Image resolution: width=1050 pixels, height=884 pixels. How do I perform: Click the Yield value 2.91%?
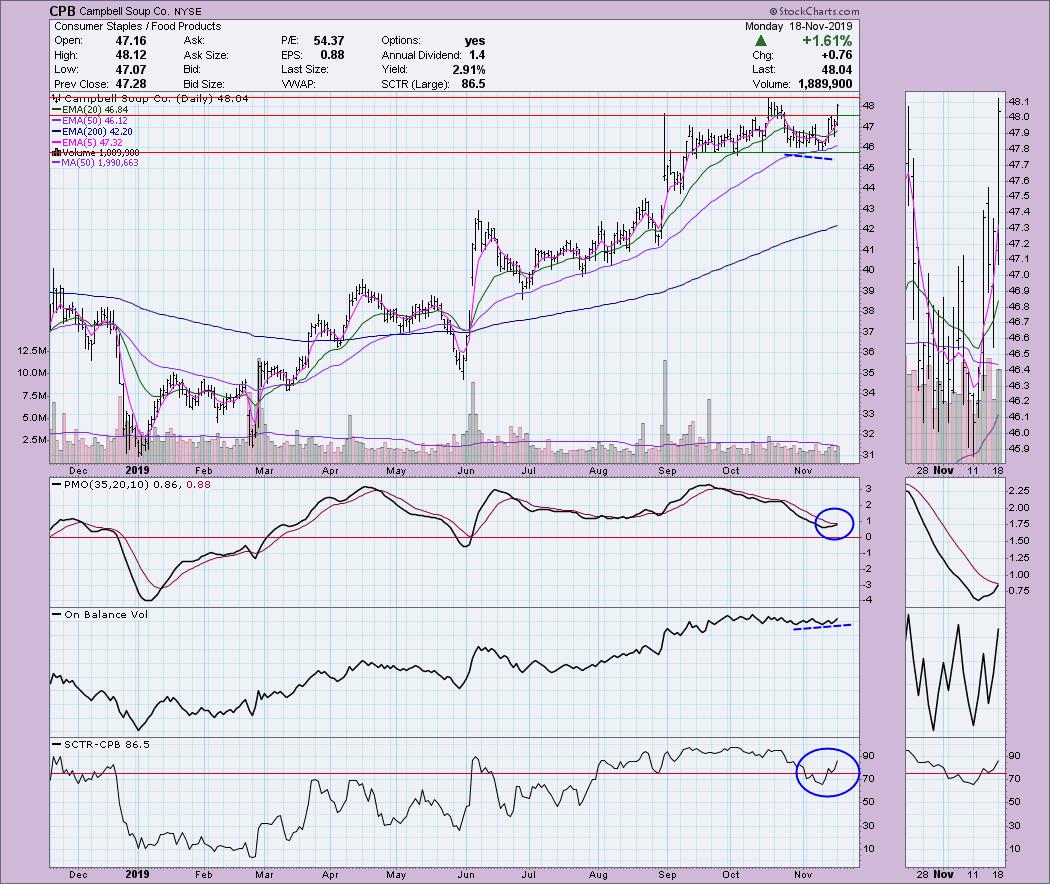coord(468,70)
